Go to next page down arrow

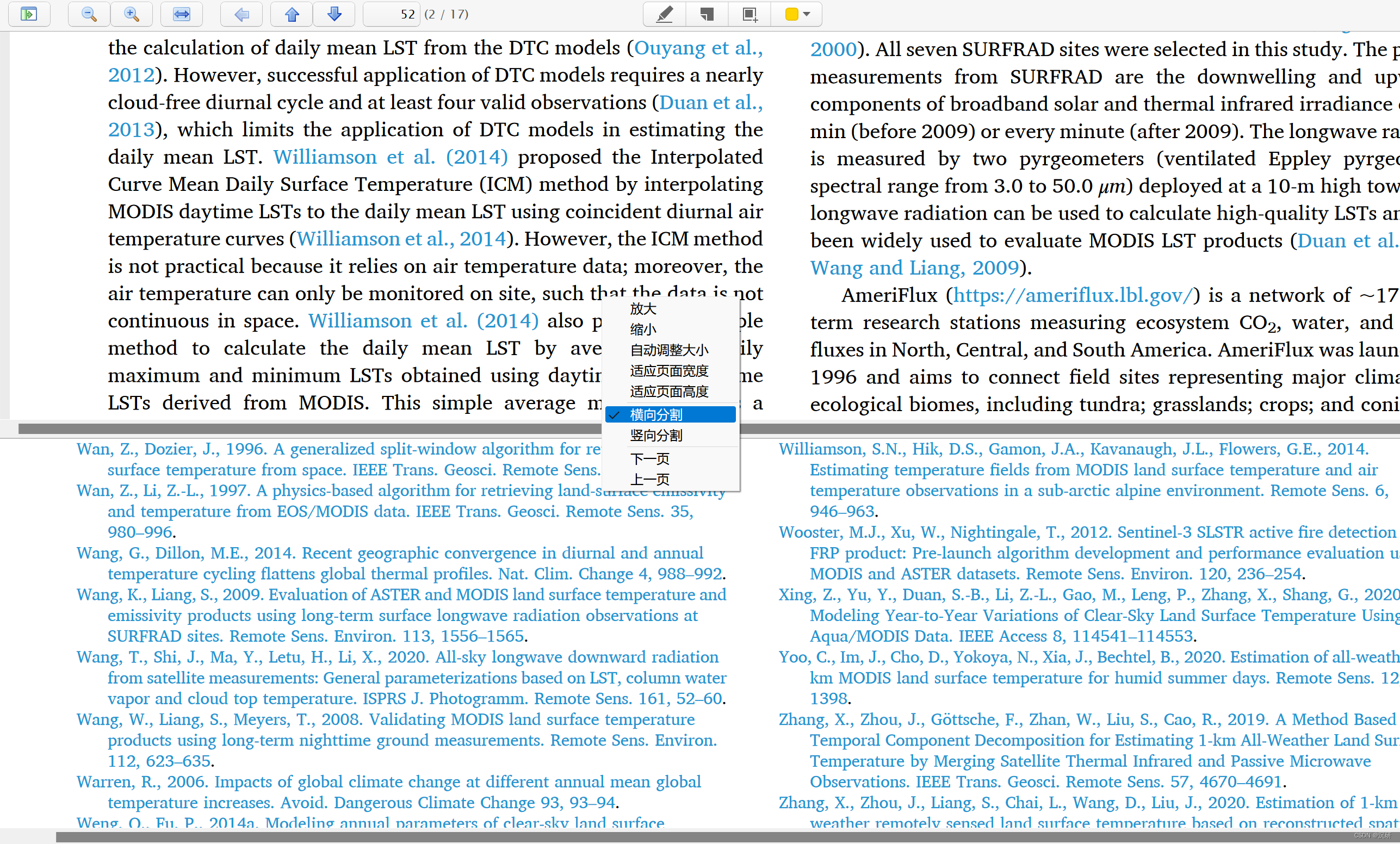pos(334,14)
